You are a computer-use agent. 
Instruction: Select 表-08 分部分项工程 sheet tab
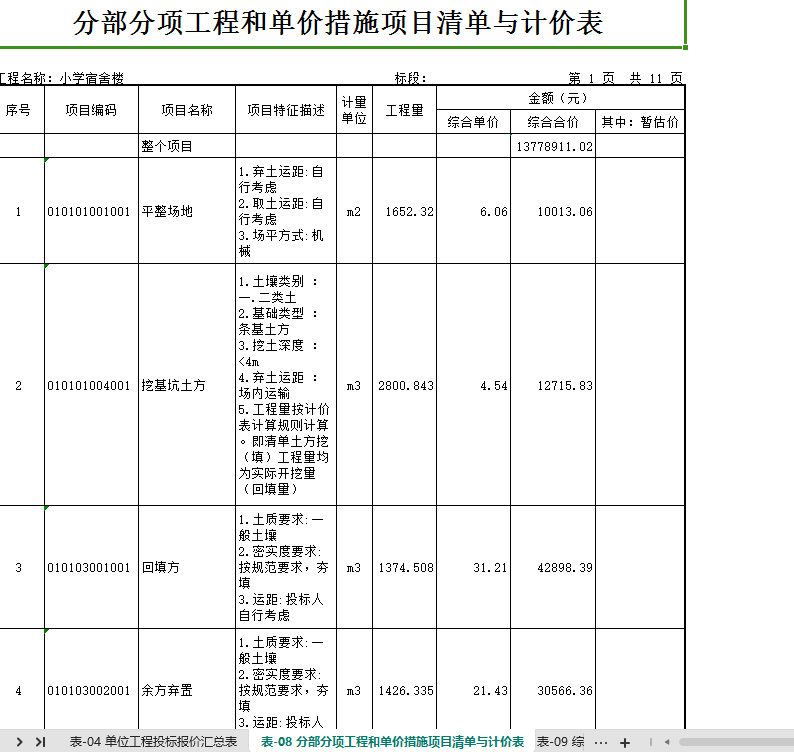(392, 742)
